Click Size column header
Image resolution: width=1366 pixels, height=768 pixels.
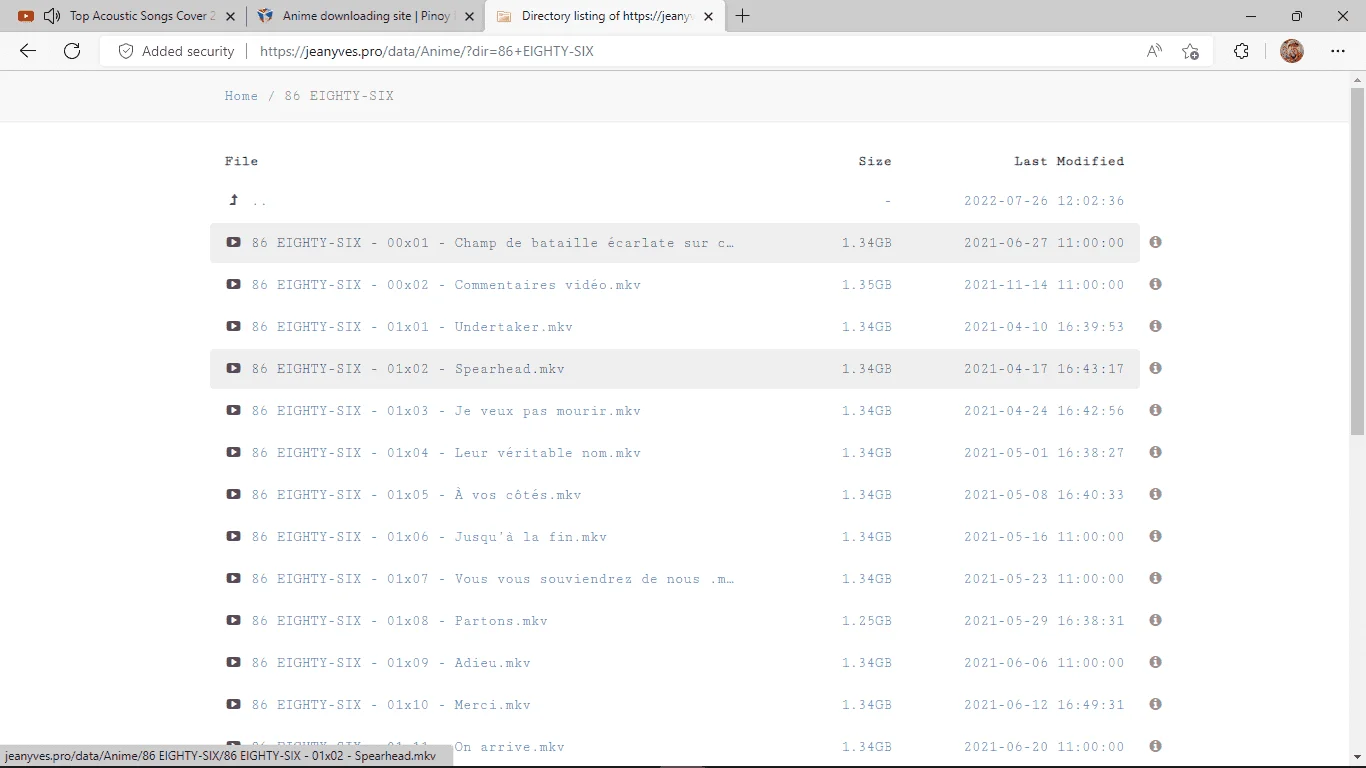tap(874, 161)
